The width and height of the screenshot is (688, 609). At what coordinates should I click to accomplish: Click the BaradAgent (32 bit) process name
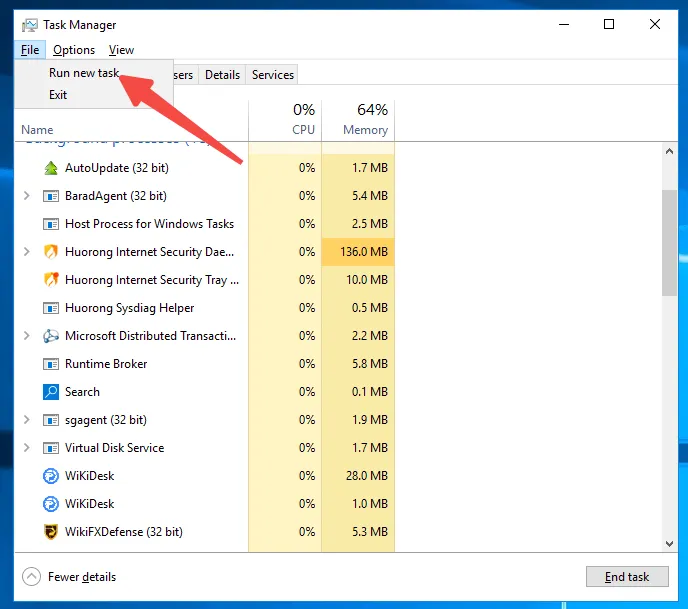[x=116, y=196]
